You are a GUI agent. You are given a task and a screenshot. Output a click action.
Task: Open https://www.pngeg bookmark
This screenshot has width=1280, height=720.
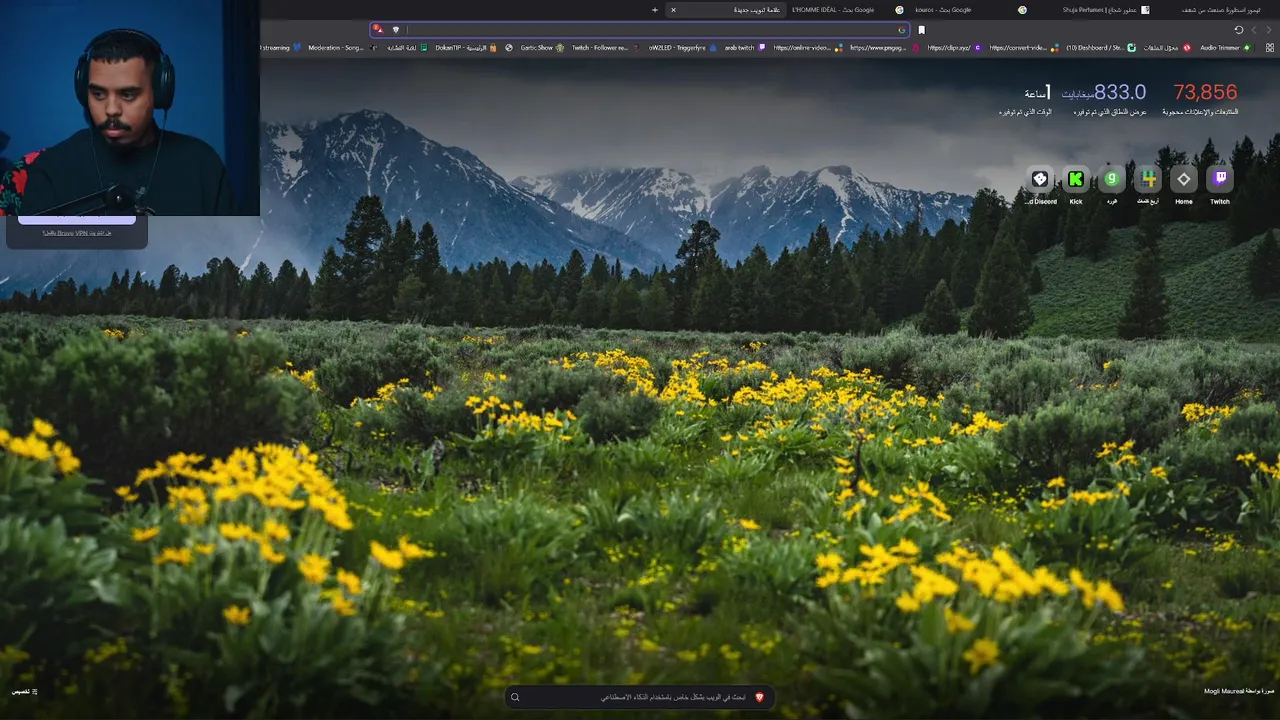point(884,48)
